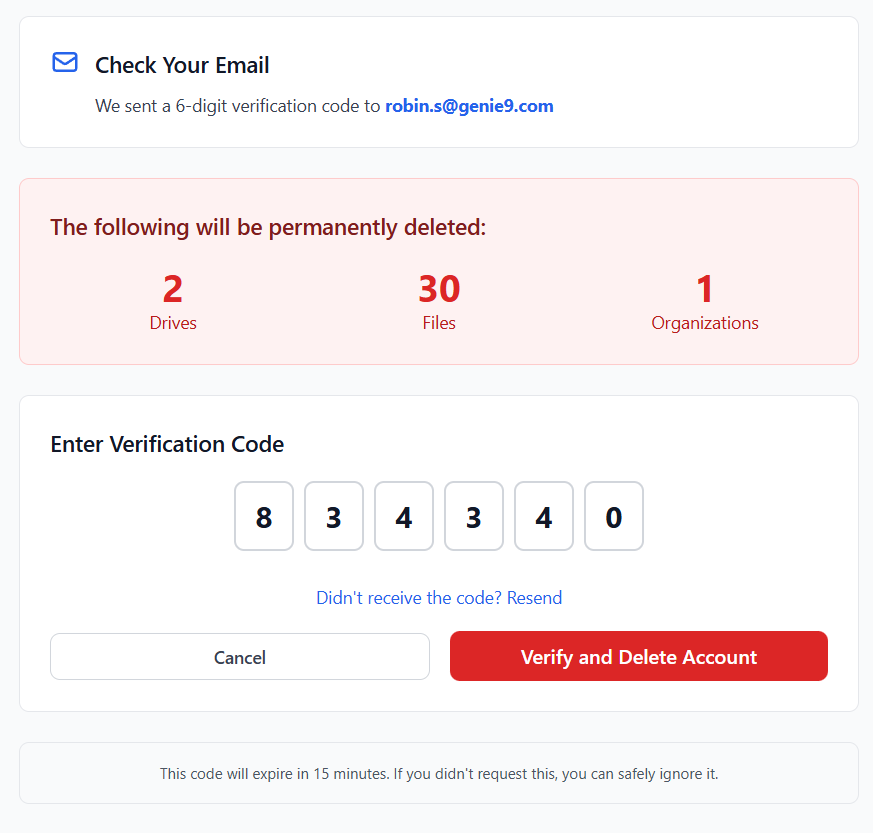The height and width of the screenshot is (833, 873).
Task: Click the 'We sent a 6-digit' message
Action: pyautogui.click(x=238, y=106)
